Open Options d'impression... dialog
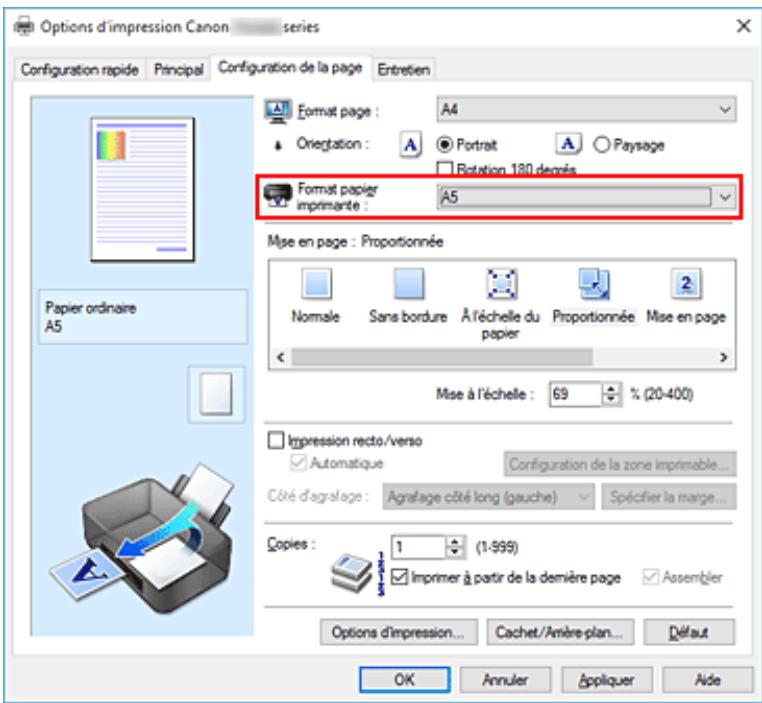Viewport: 762px width, 703px height. [398, 632]
